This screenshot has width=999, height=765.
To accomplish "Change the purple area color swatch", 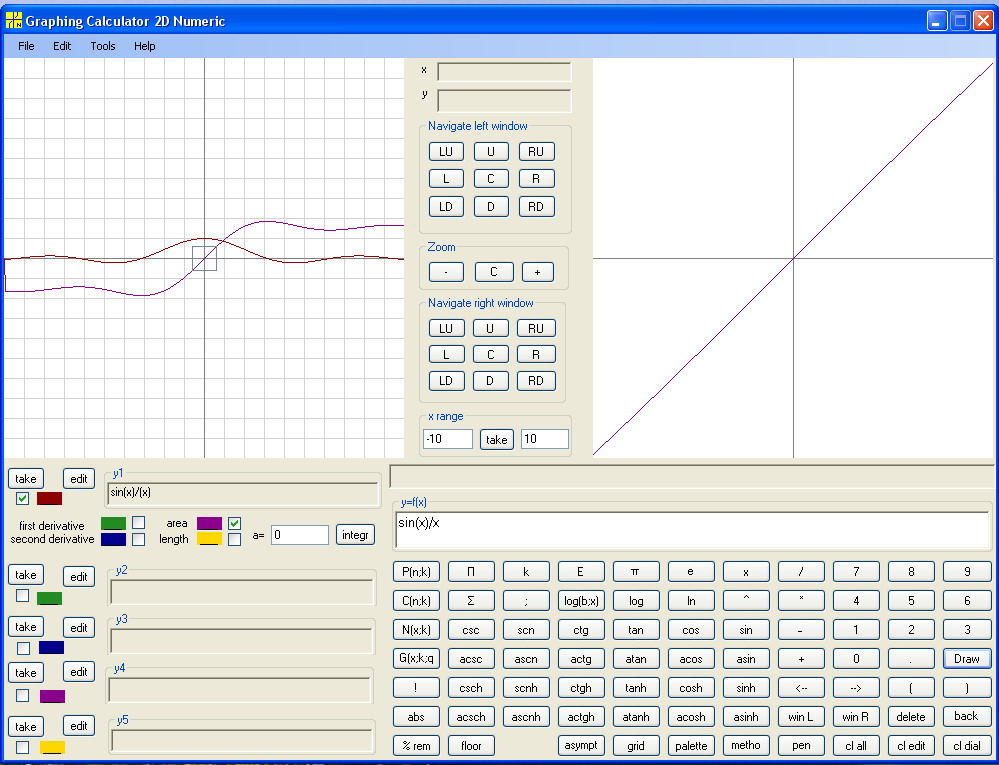I will [x=209, y=524].
